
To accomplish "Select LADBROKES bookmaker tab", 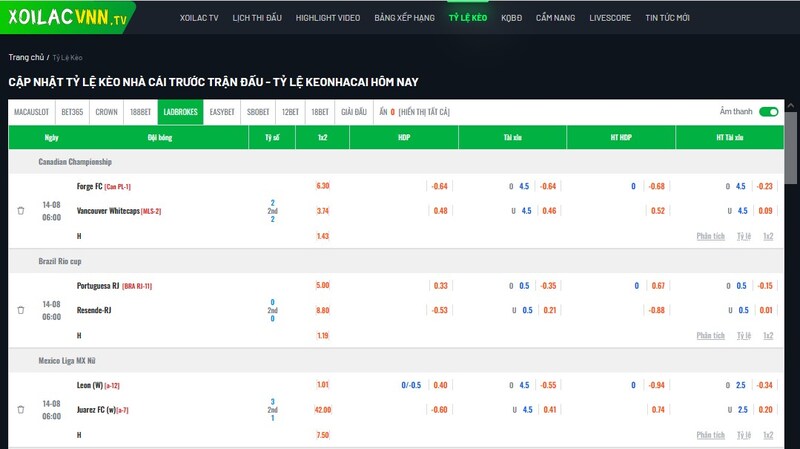I will (181, 112).
